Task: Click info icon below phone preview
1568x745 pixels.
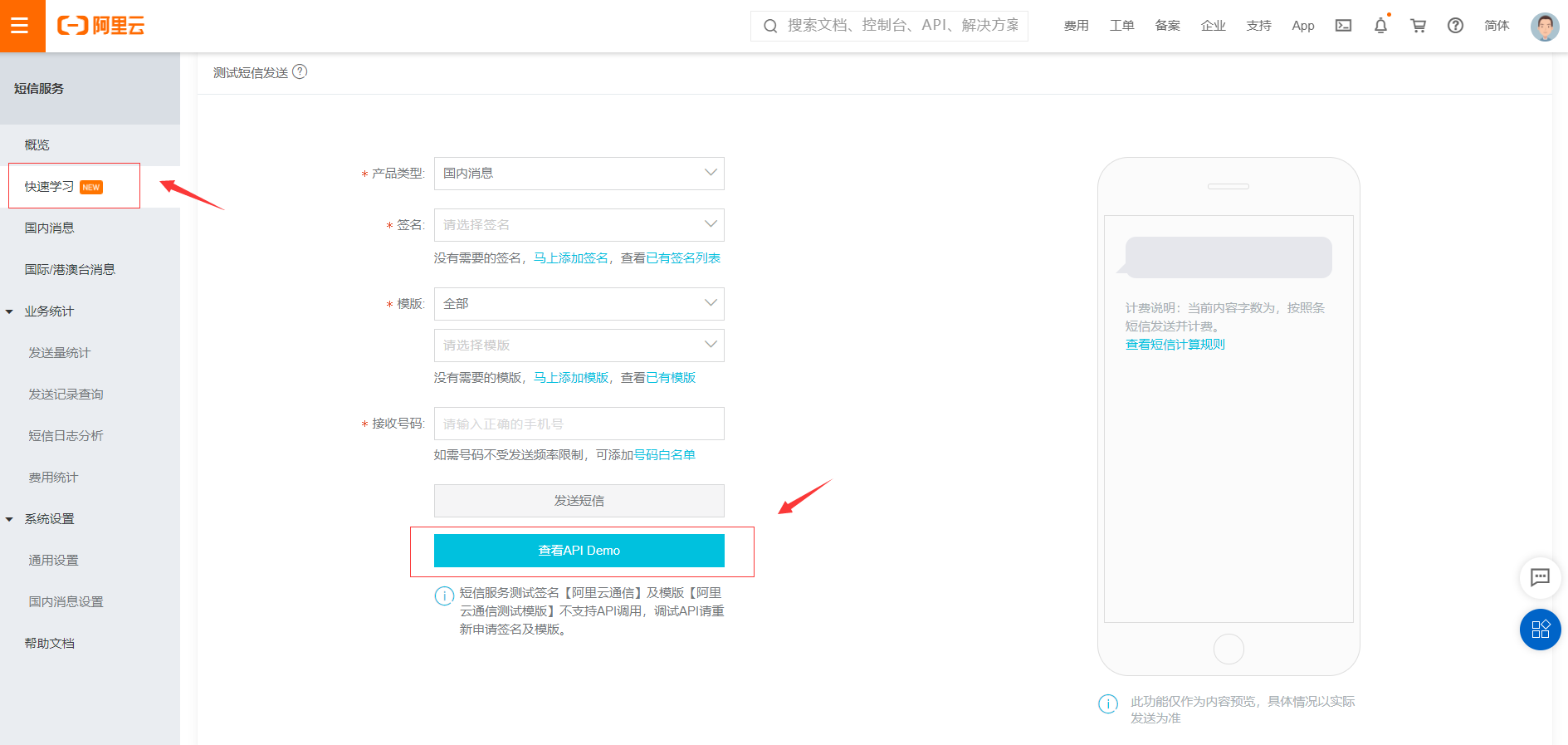Action: [x=1108, y=703]
